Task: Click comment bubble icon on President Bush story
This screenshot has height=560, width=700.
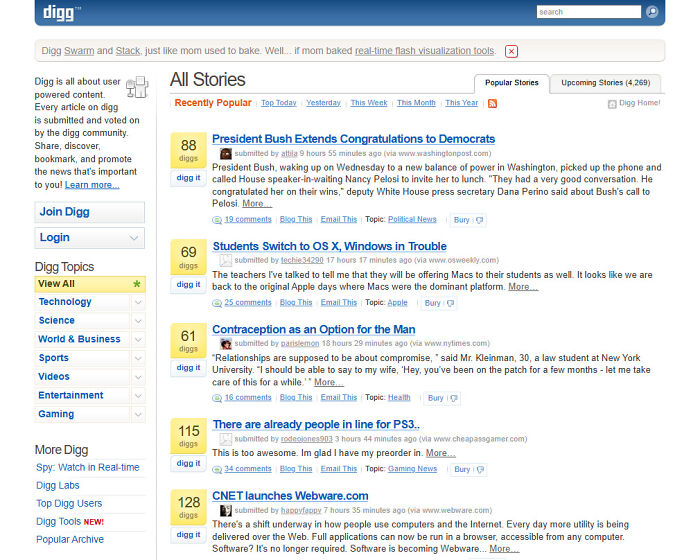Action: [217, 219]
